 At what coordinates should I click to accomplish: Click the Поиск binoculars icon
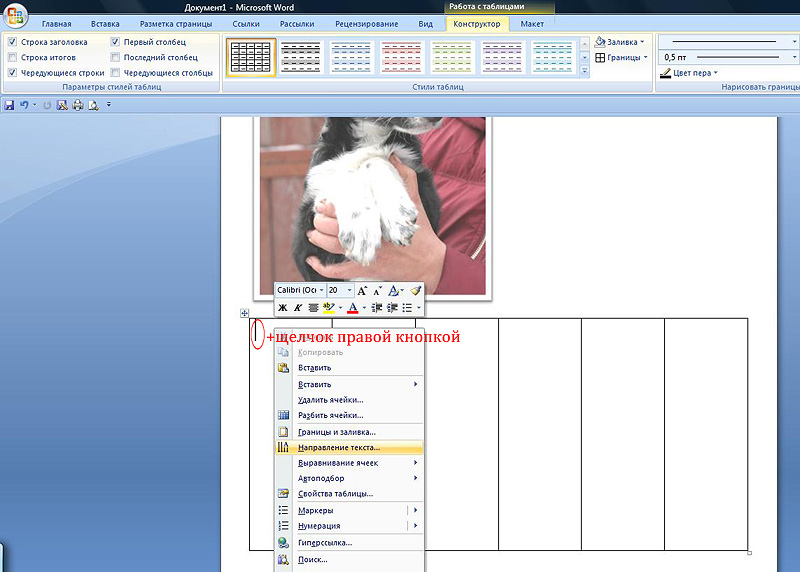[283, 560]
